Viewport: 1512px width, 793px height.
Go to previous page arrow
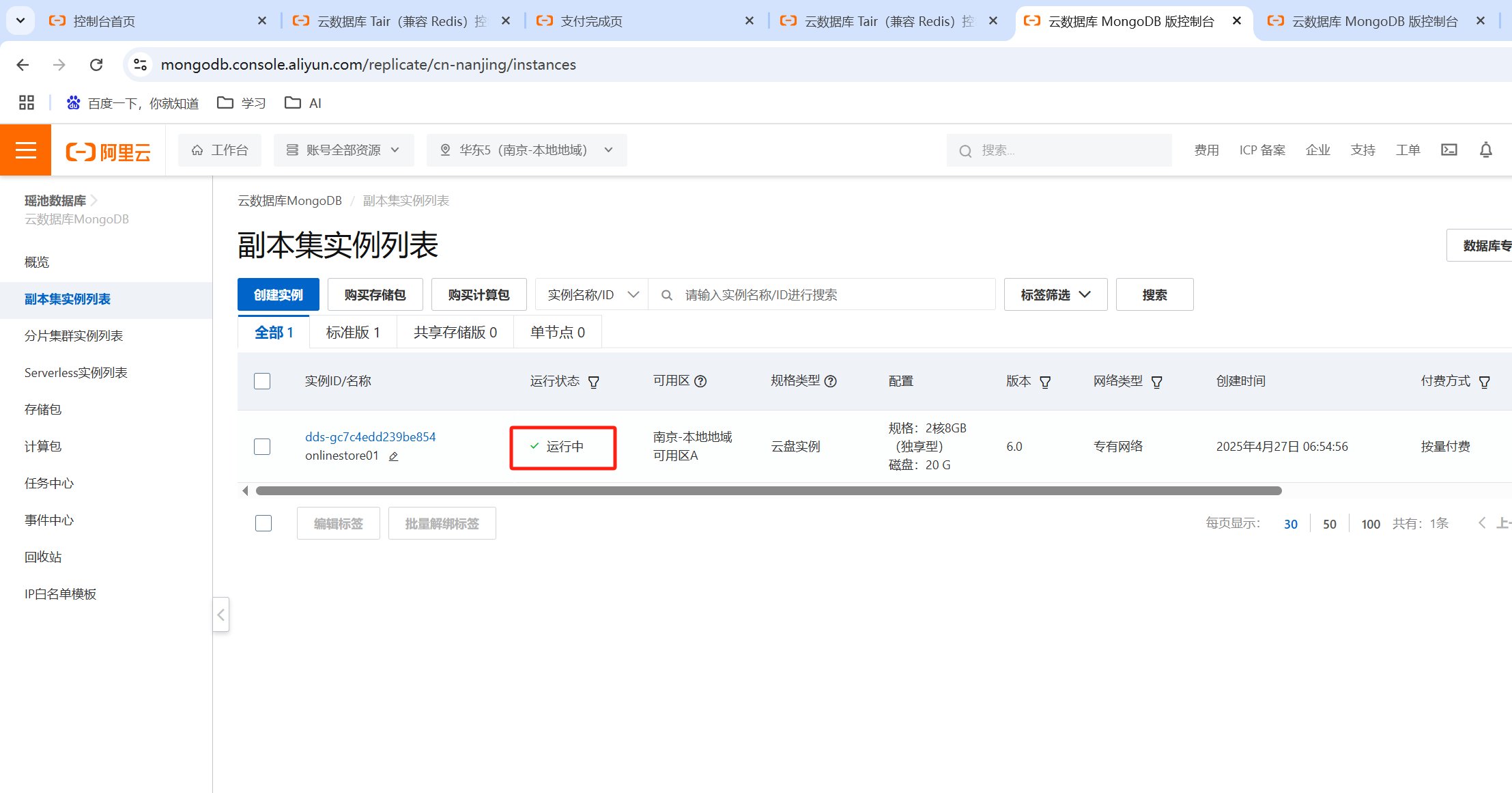[x=1482, y=523]
